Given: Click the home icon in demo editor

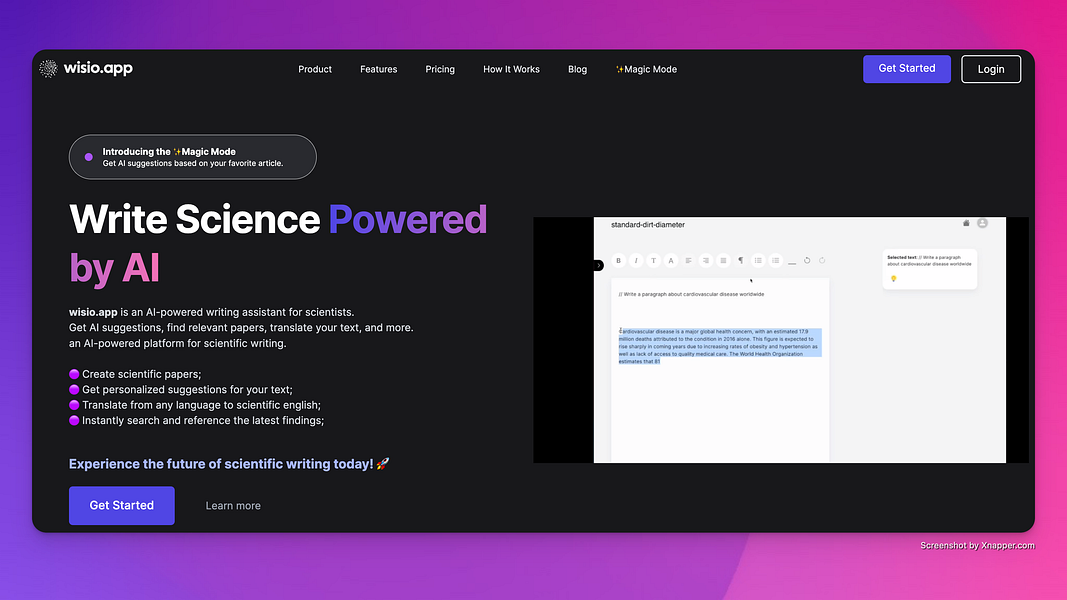Looking at the screenshot, I should pos(966,223).
